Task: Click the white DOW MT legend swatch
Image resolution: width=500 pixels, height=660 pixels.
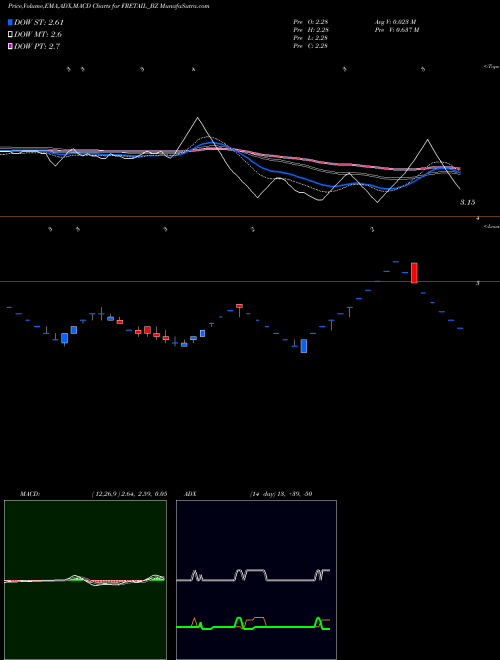Action: point(10,35)
